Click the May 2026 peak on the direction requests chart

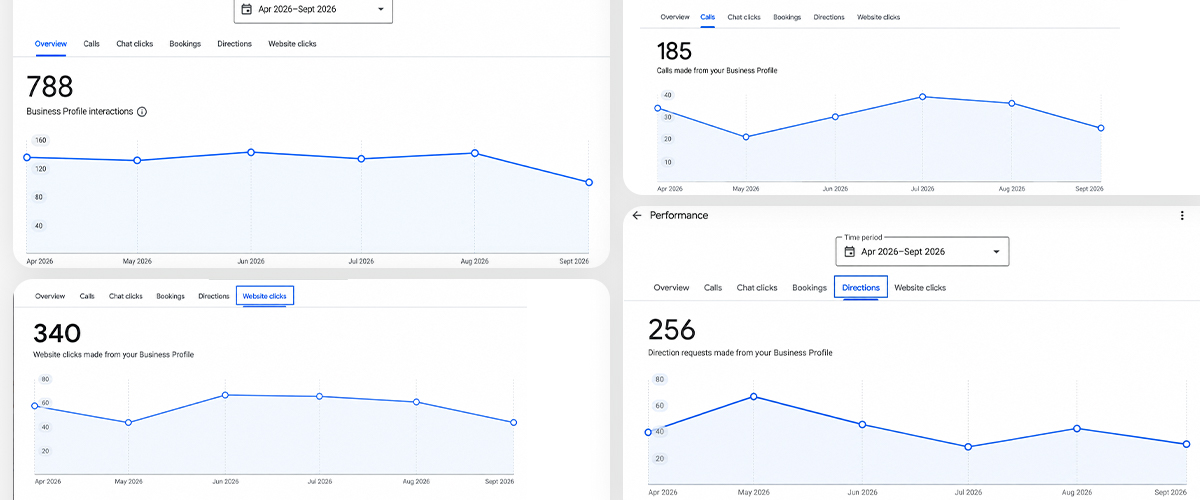(755, 397)
